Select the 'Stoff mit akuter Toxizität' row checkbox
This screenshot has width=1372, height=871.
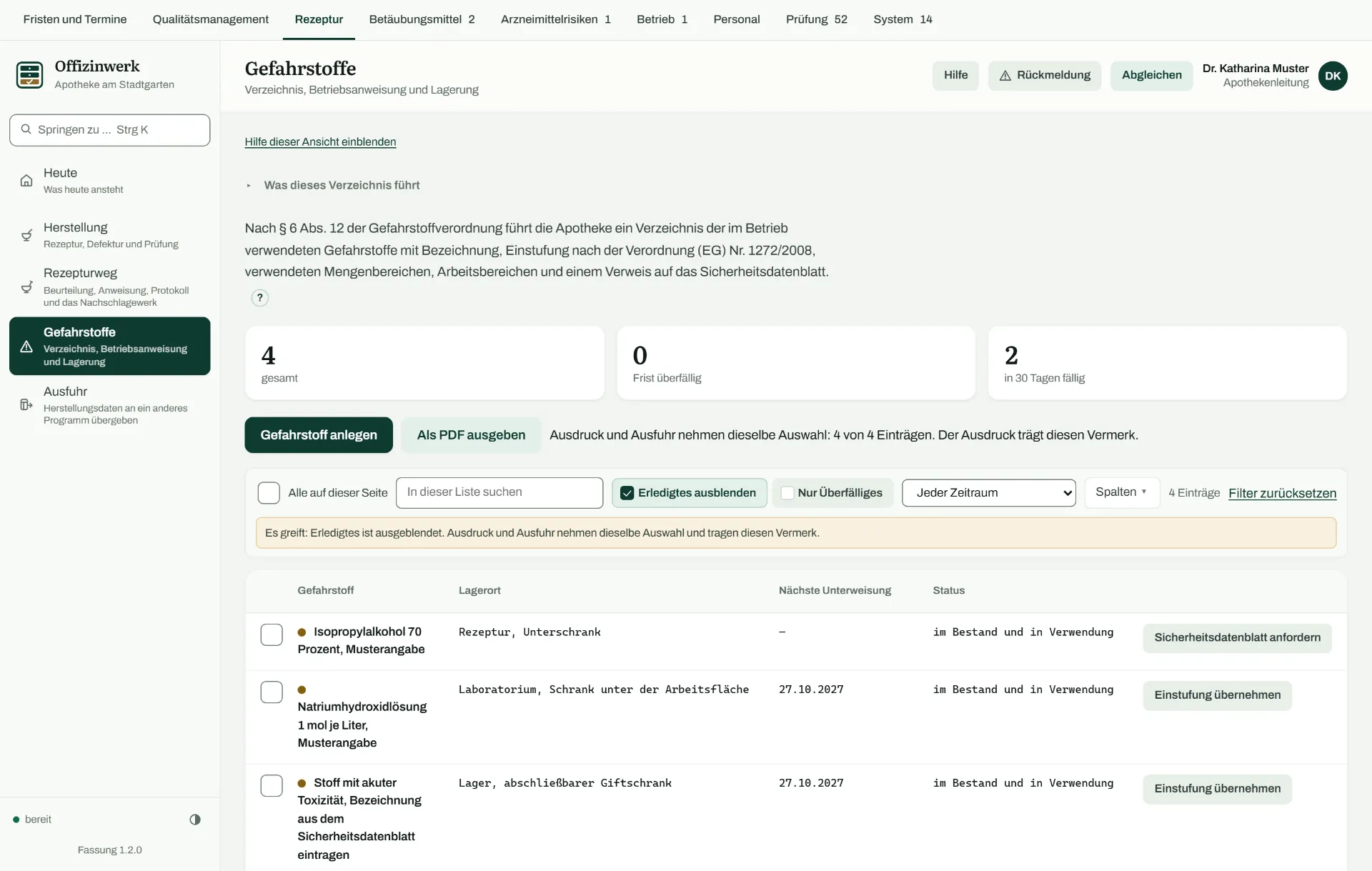[x=272, y=785]
